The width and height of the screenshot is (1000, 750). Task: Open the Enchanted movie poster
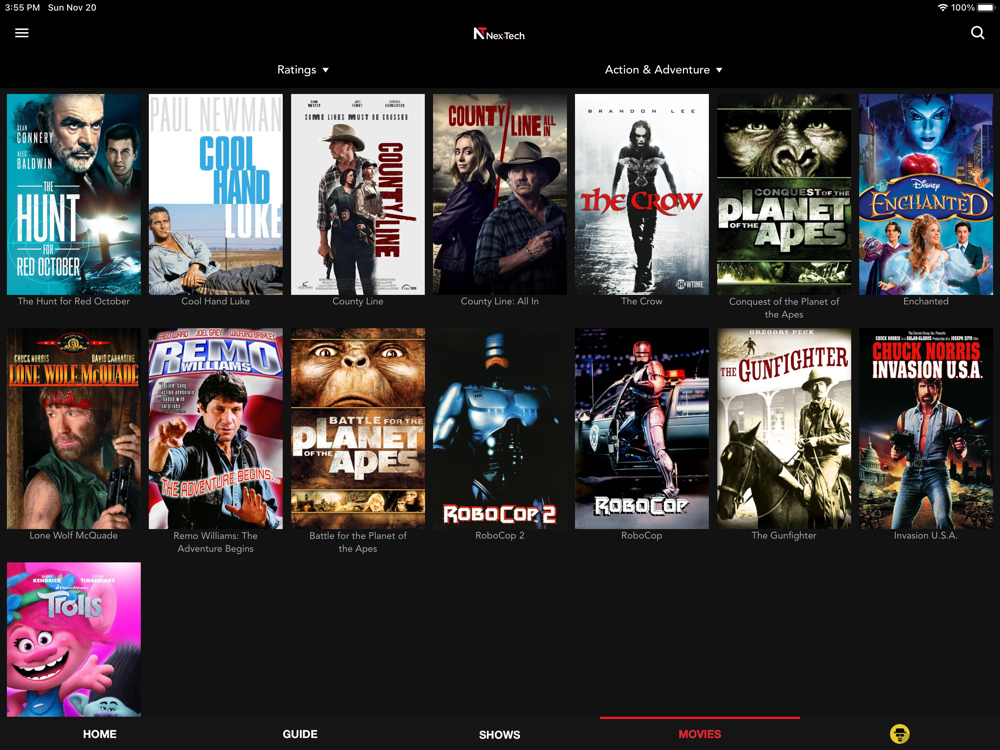pos(926,195)
